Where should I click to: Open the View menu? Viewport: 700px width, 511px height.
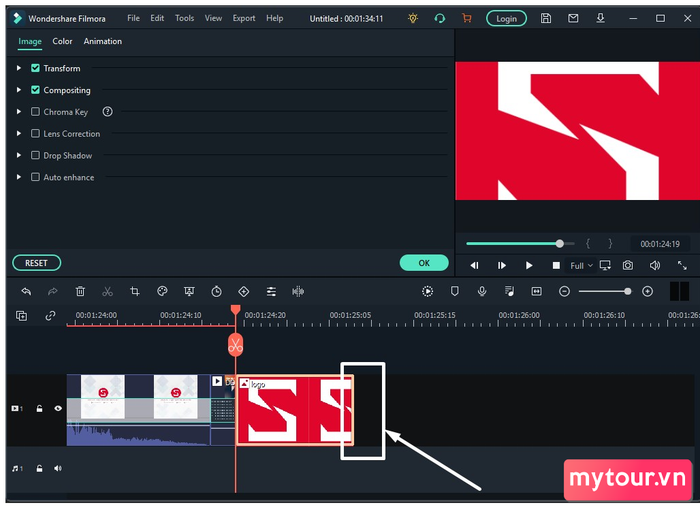click(213, 18)
